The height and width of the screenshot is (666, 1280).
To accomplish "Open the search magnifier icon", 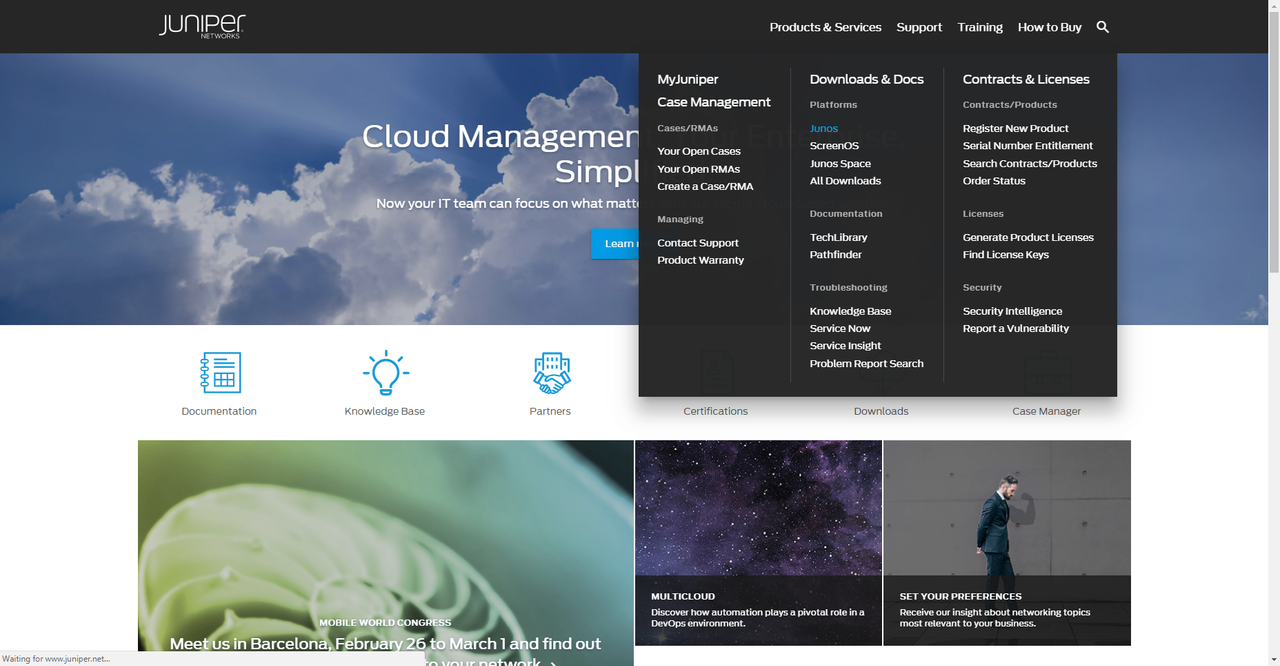I will tap(1103, 27).
